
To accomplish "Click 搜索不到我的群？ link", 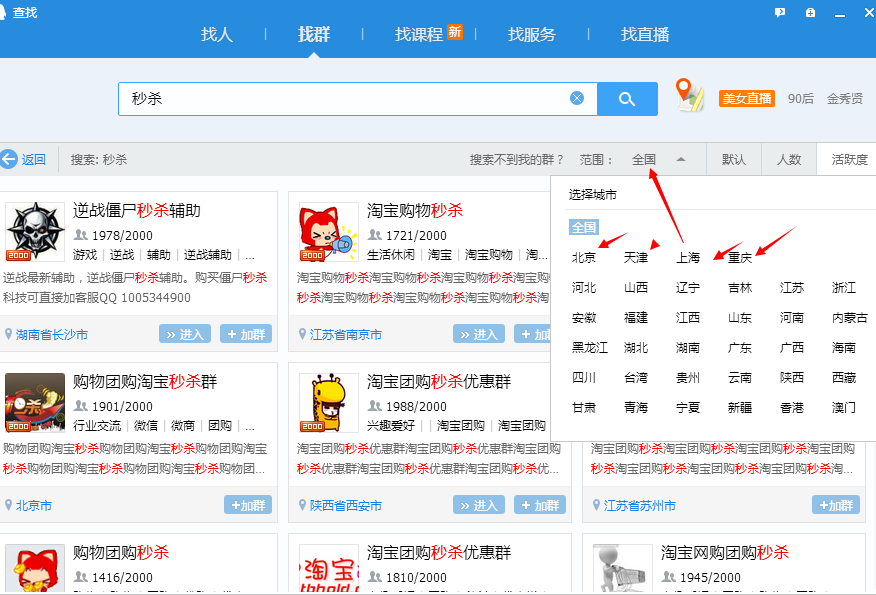I will point(516,160).
